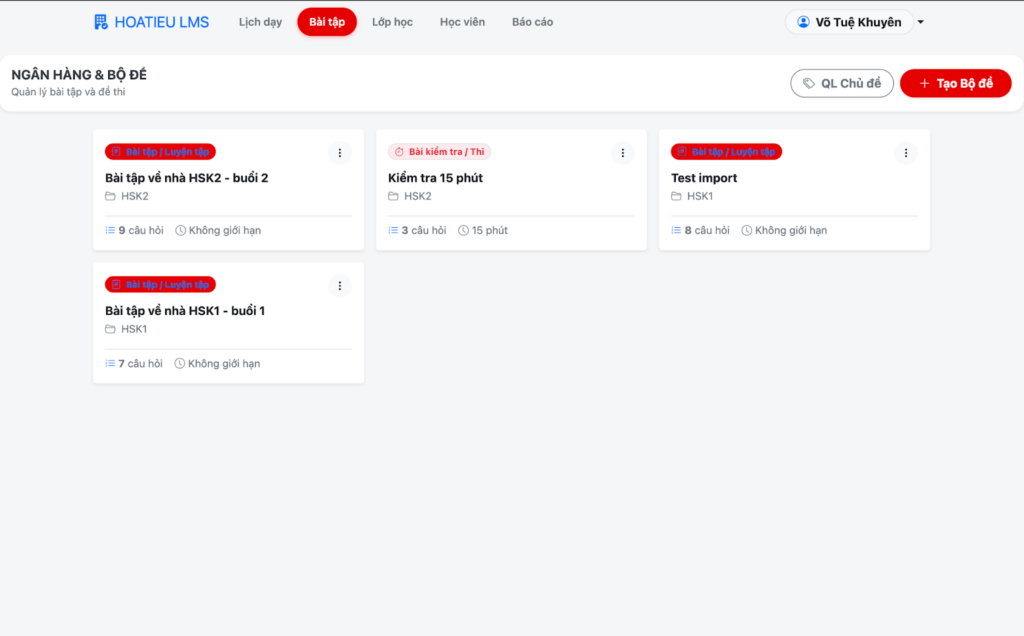Click the Bài kiểm tra / Thi badge

click(440, 152)
